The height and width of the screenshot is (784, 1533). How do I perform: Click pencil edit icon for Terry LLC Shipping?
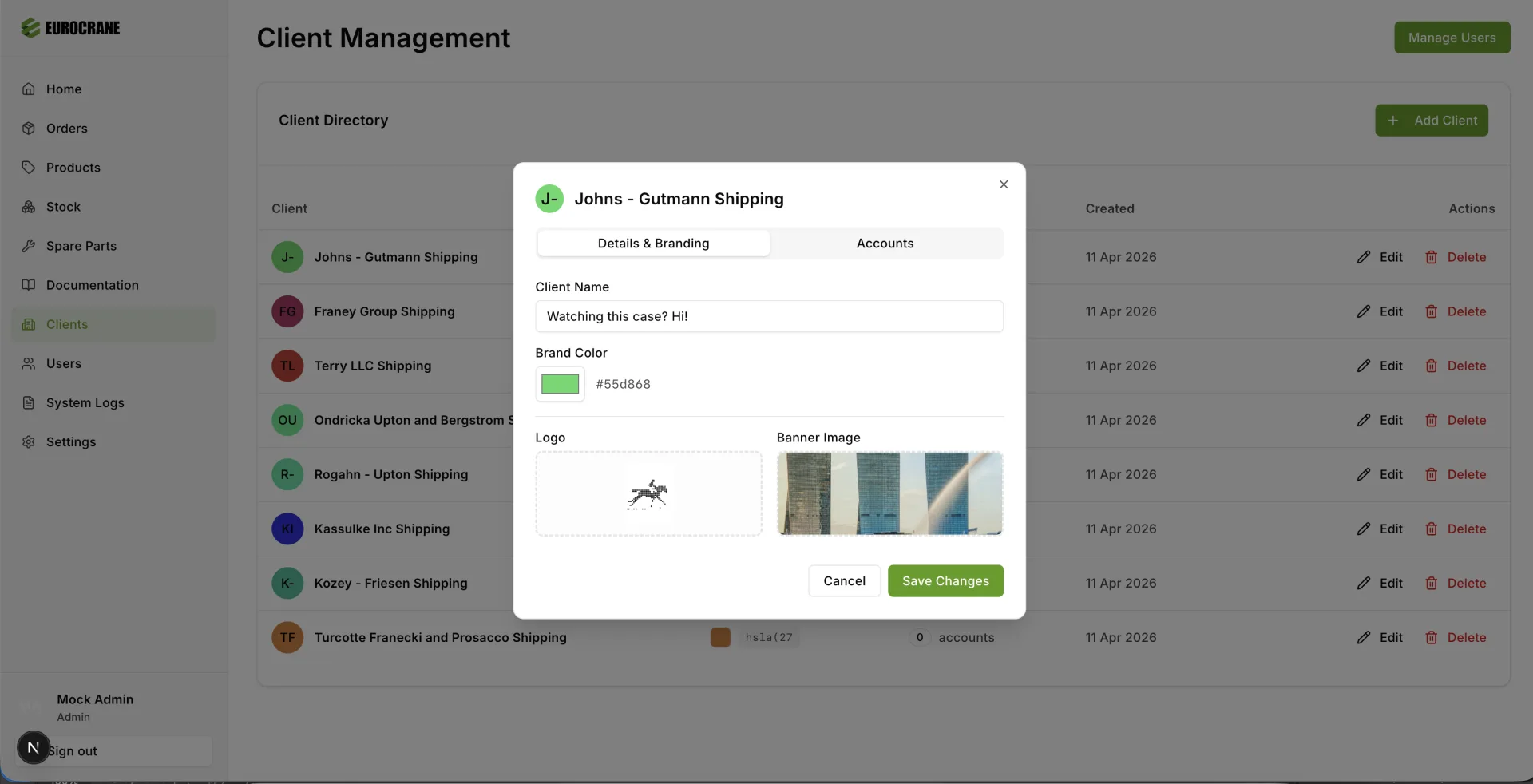[x=1363, y=366]
